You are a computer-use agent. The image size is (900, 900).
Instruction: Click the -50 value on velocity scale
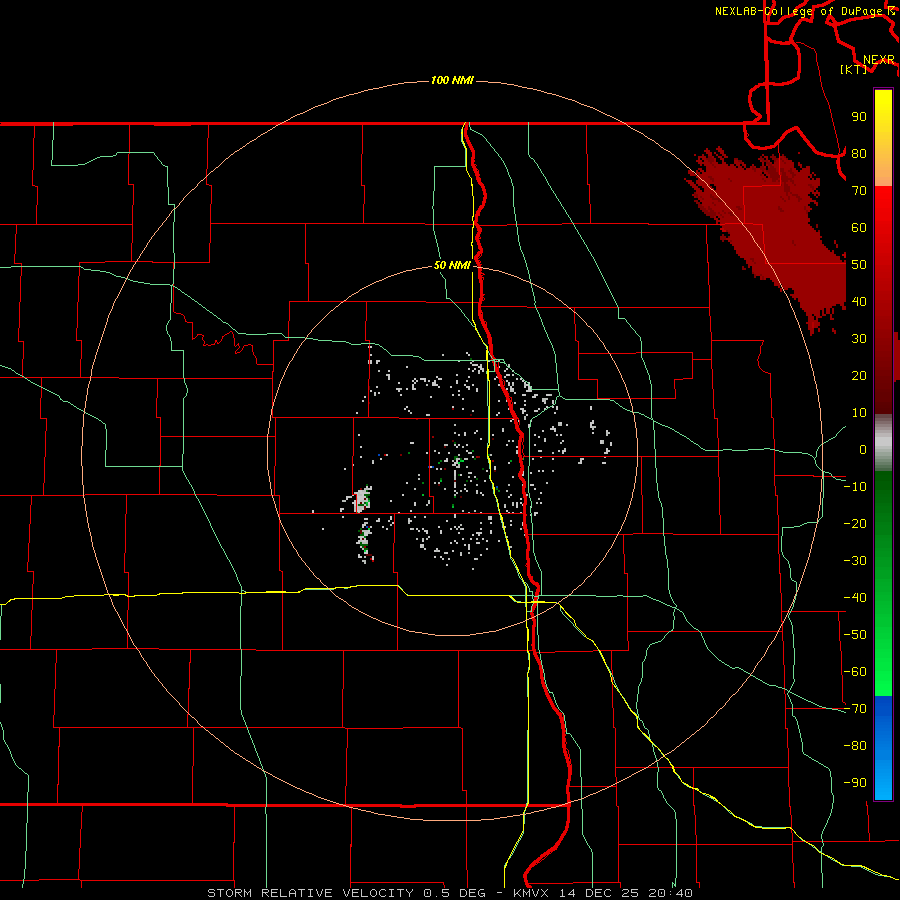pos(855,635)
